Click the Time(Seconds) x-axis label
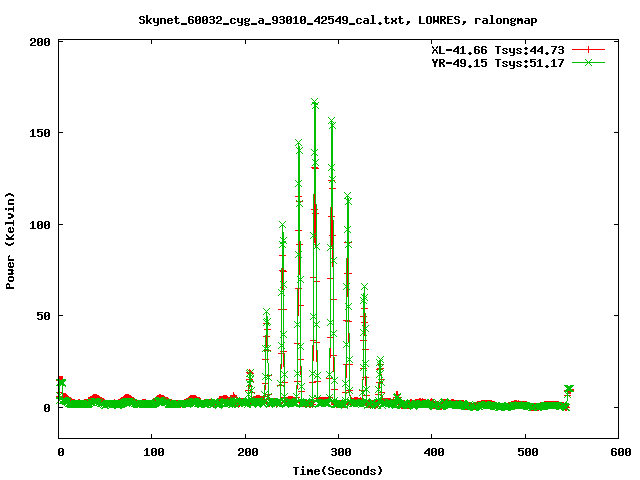Image resolution: width=640 pixels, height=480 pixels. click(338, 471)
